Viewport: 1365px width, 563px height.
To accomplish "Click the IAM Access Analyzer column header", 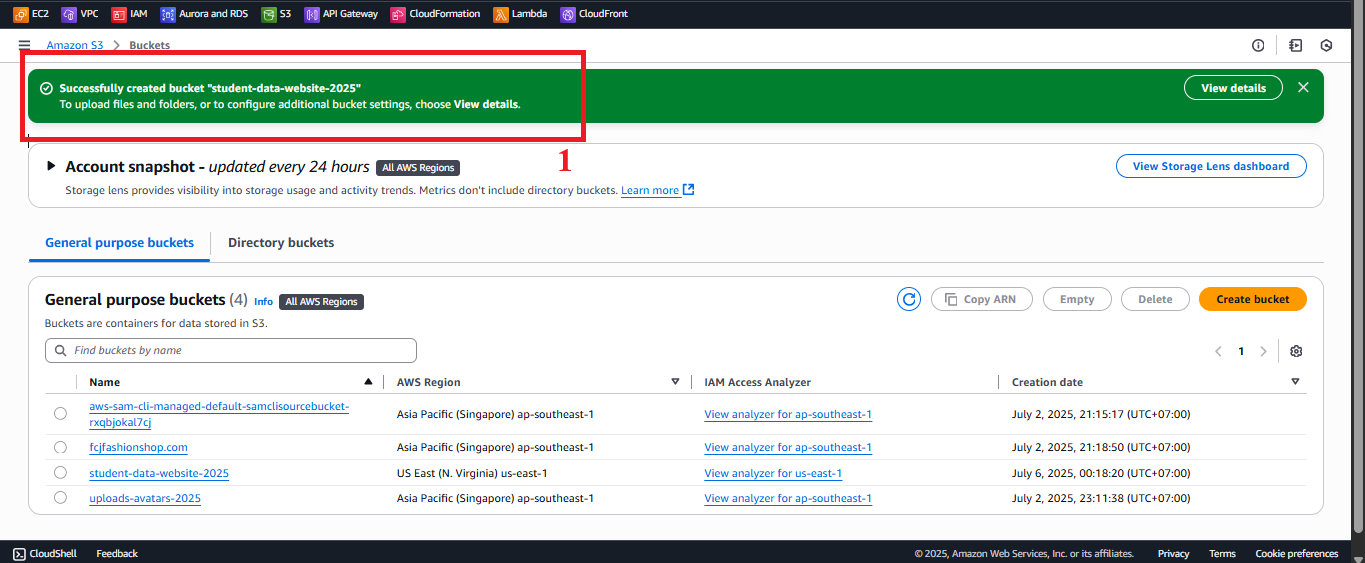I will click(757, 382).
